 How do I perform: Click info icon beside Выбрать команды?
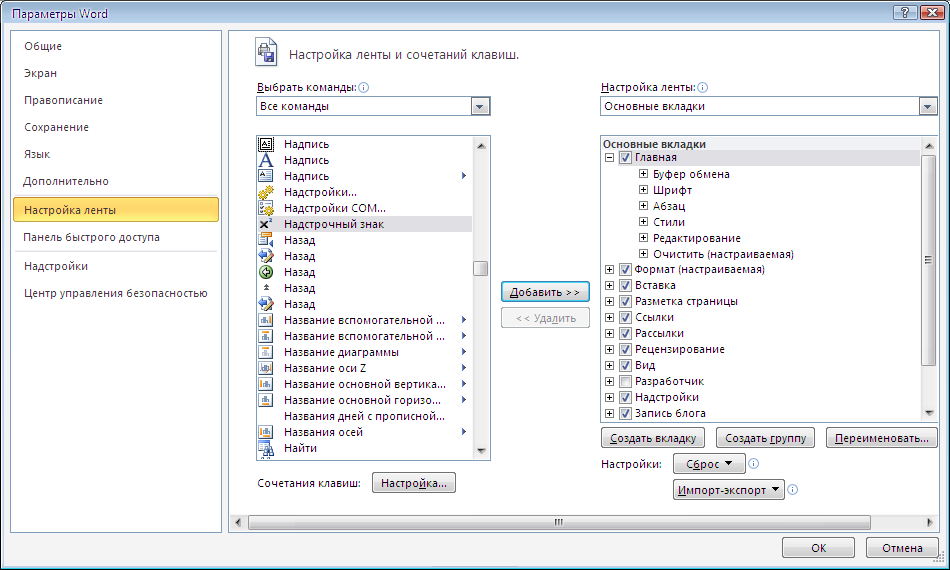(x=364, y=87)
